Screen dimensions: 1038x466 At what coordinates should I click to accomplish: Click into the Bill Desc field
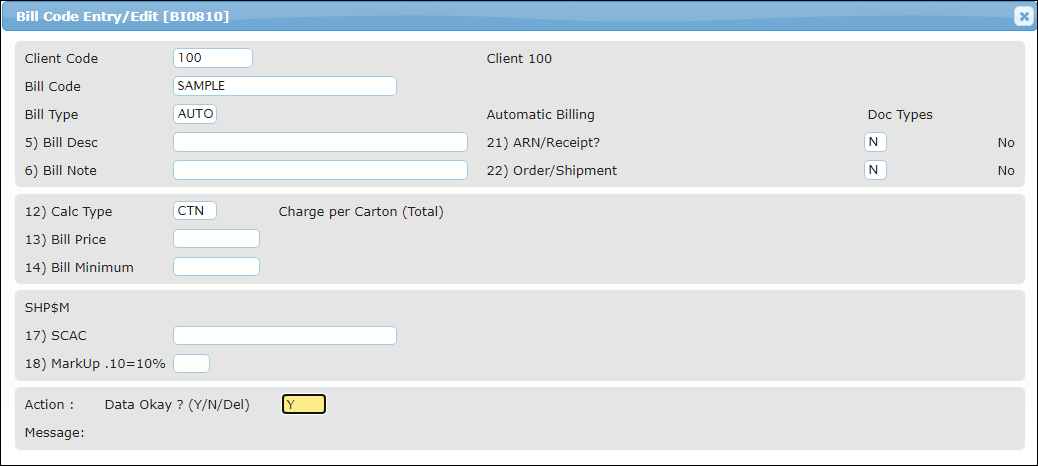pos(320,142)
